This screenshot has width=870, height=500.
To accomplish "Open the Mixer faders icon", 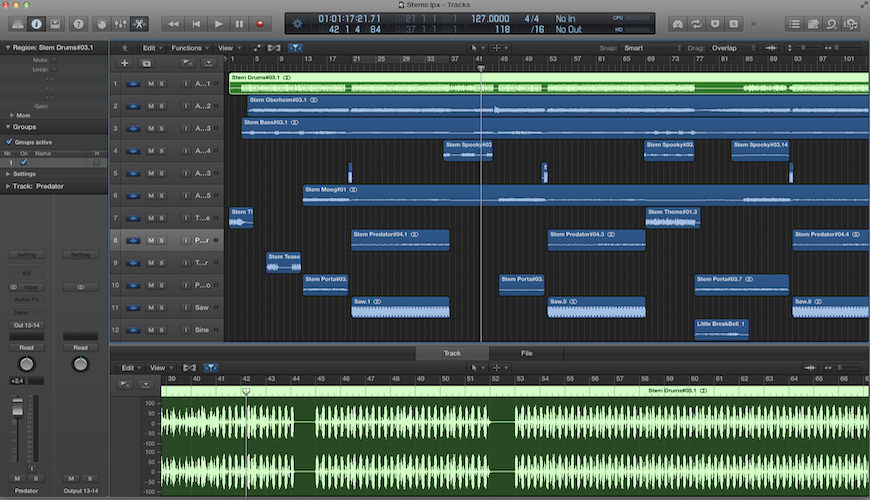I will (120, 24).
